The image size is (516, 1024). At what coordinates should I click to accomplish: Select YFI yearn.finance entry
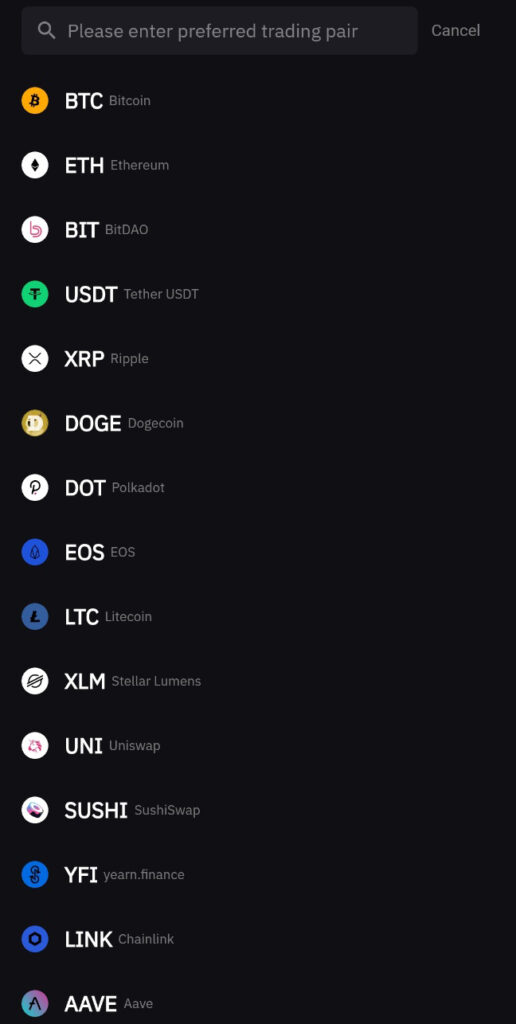(x=258, y=874)
